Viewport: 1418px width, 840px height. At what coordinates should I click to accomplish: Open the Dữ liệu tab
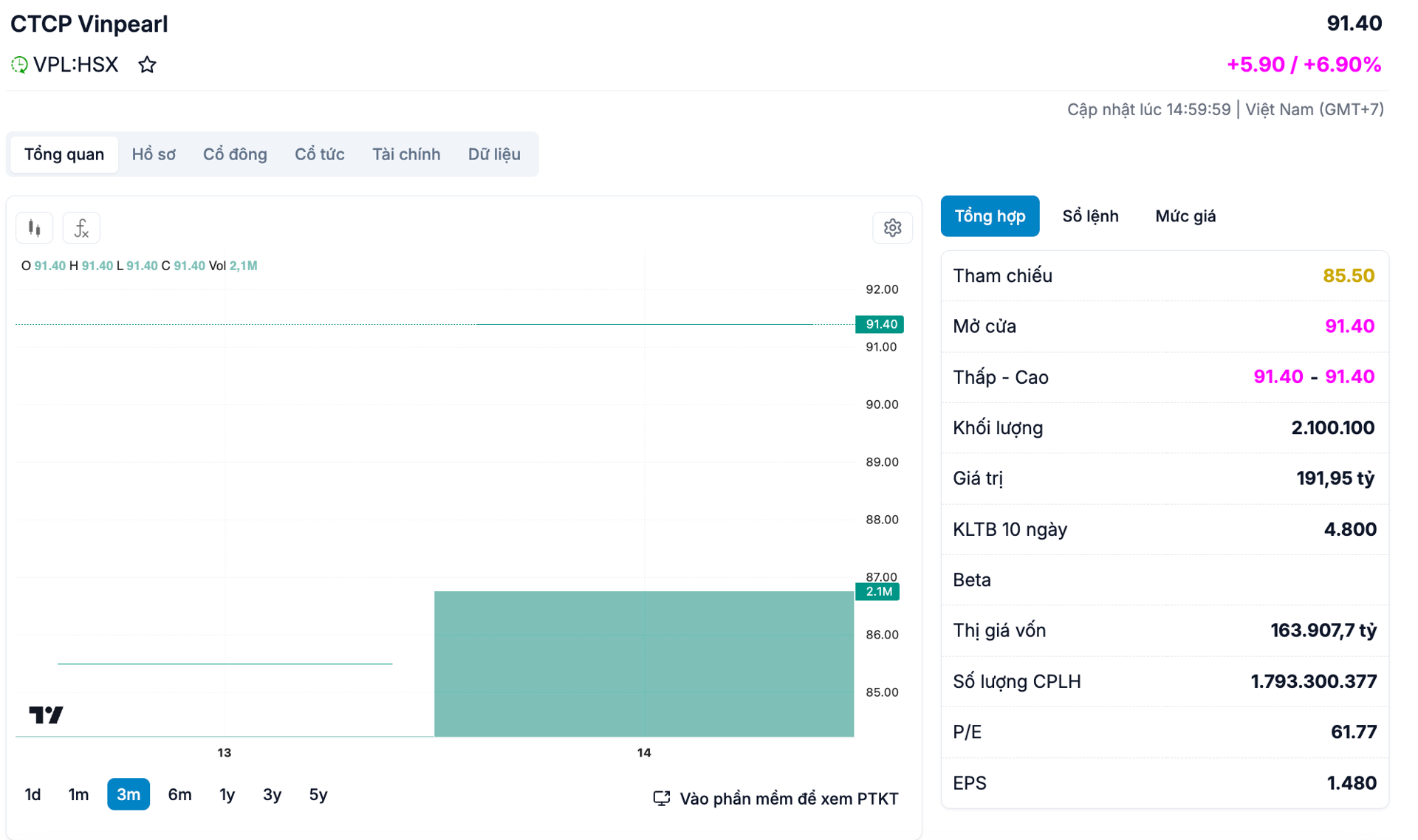(x=494, y=154)
